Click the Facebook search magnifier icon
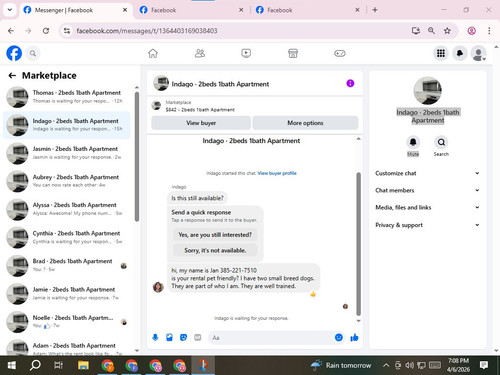This screenshot has height=375, width=500. click(x=33, y=53)
